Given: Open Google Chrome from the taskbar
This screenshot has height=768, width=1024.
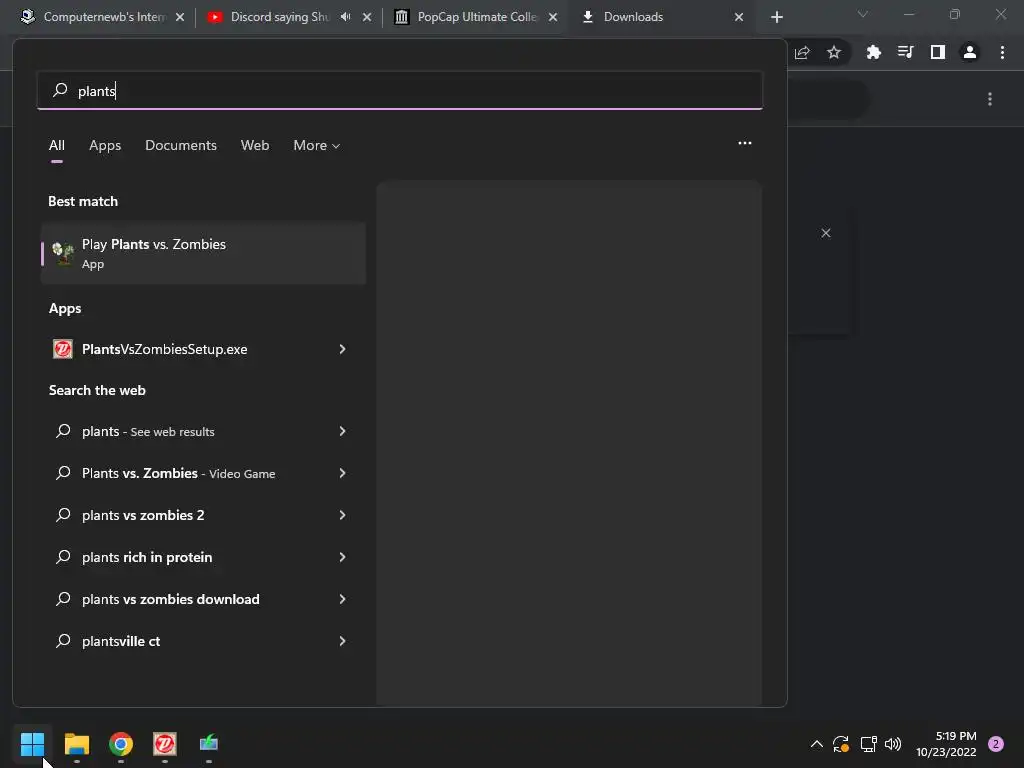Looking at the screenshot, I should click(x=121, y=743).
